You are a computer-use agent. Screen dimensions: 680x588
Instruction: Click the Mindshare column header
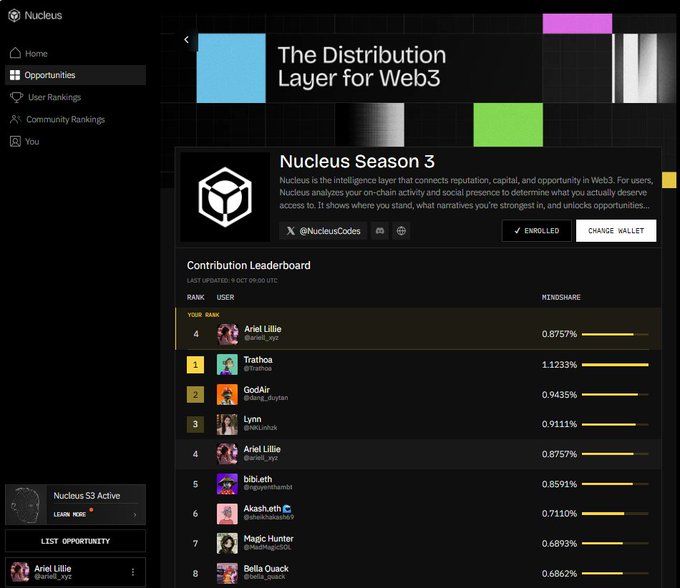coord(561,297)
